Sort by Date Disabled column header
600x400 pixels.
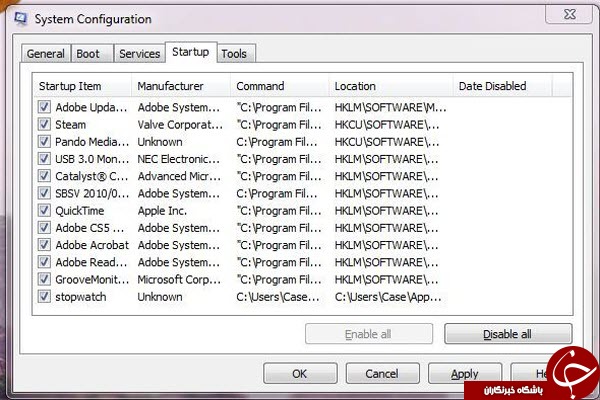(x=503, y=86)
